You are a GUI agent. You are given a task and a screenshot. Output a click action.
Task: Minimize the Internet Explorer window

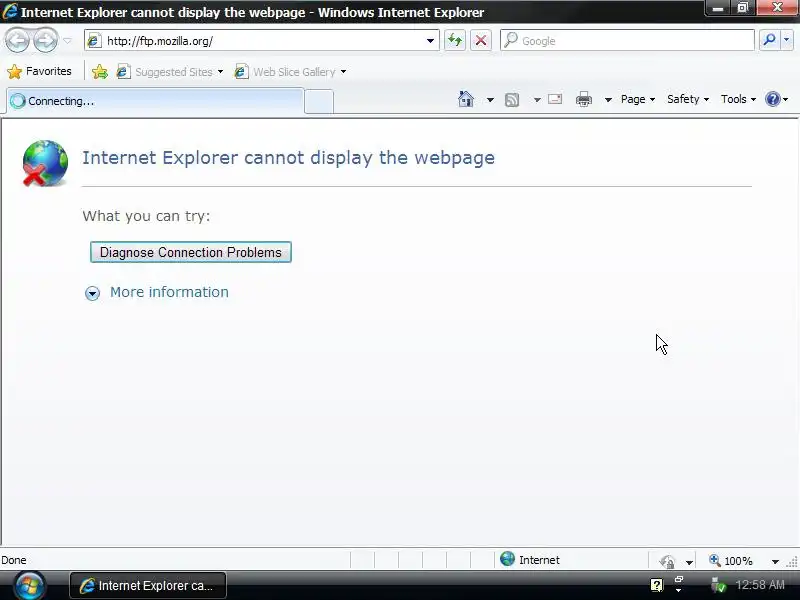(718, 8)
